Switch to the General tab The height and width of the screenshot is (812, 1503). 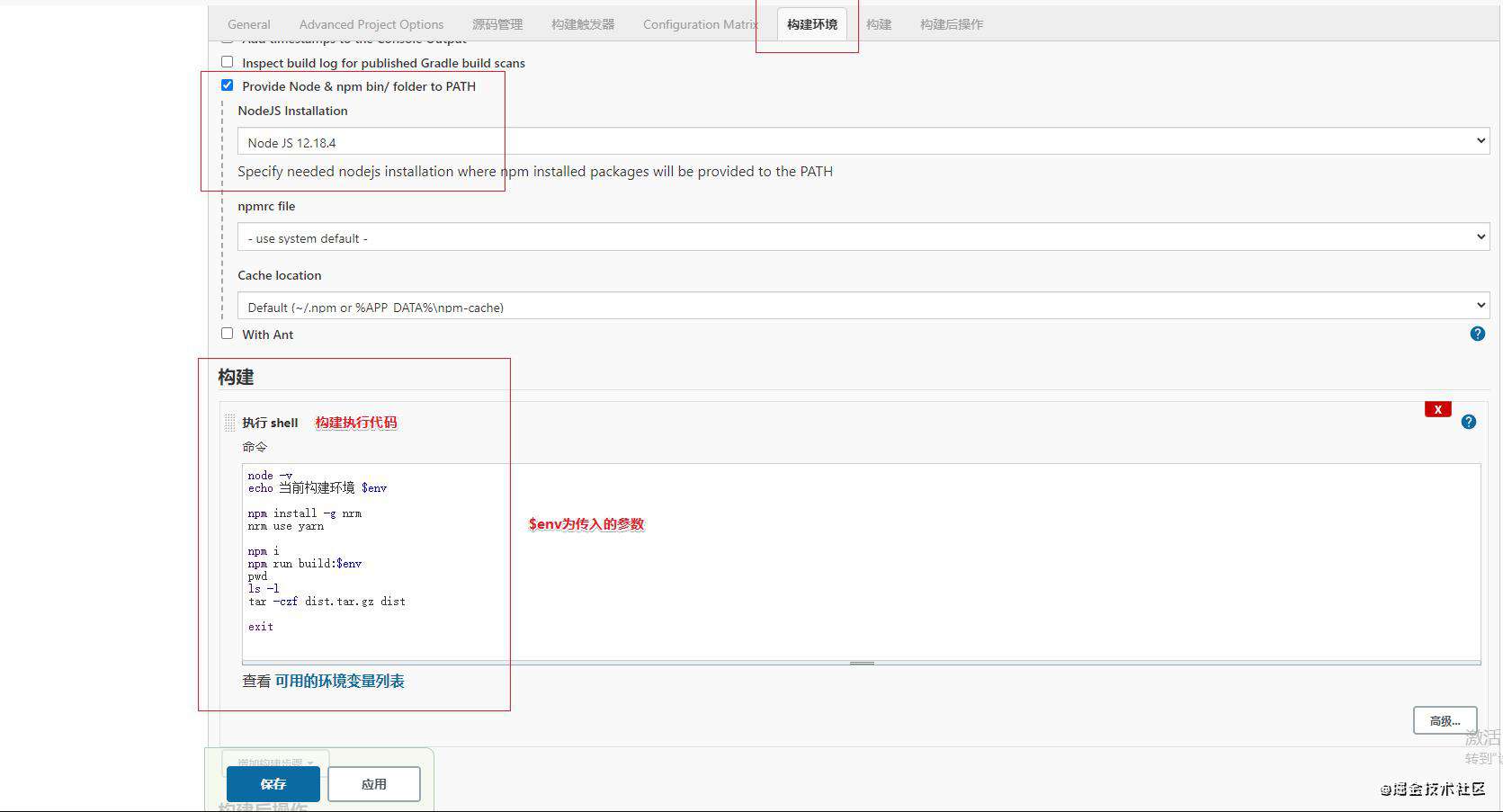(248, 24)
